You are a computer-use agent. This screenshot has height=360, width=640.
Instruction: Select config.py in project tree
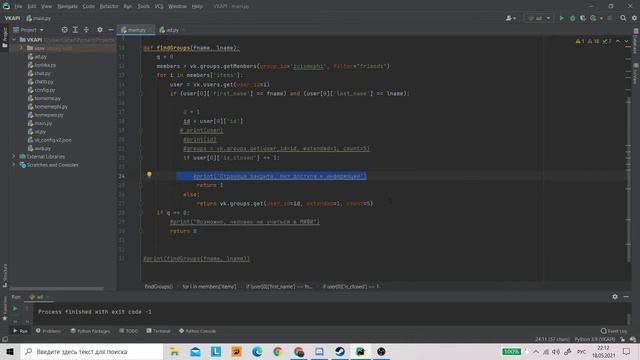click(x=42, y=90)
